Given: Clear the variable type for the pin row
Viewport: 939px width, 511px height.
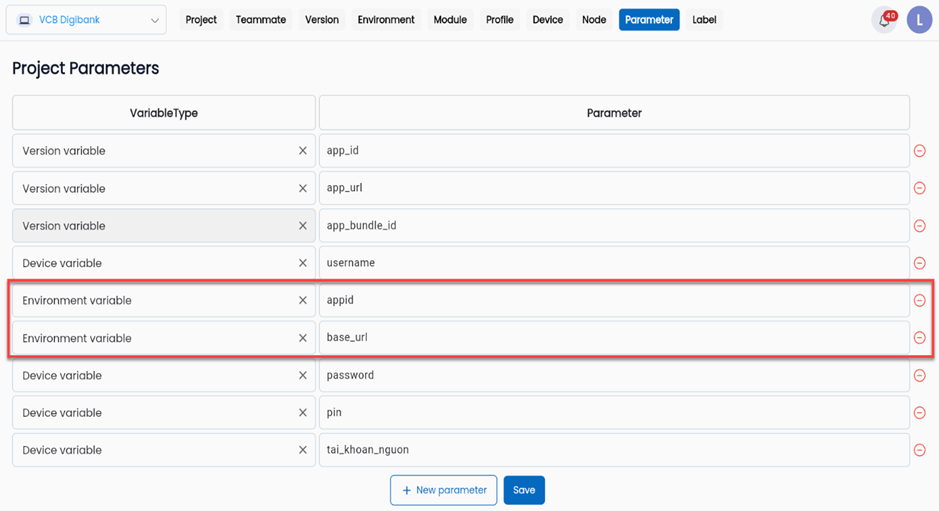Looking at the screenshot, I should click(x=303, y=413).
